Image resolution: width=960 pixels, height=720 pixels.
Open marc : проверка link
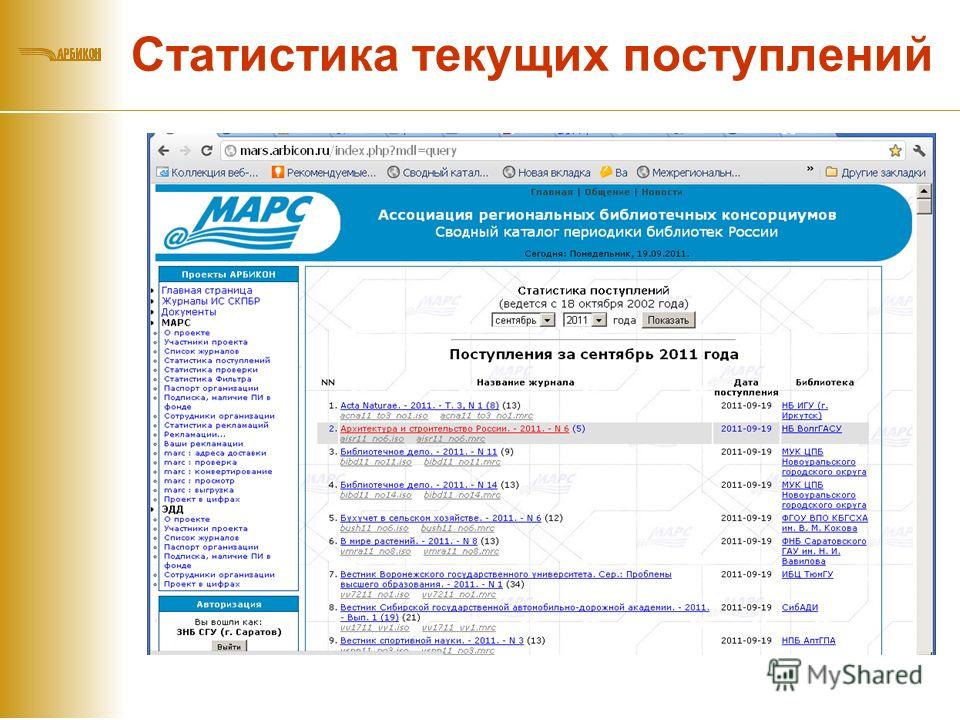pos(200,462)
